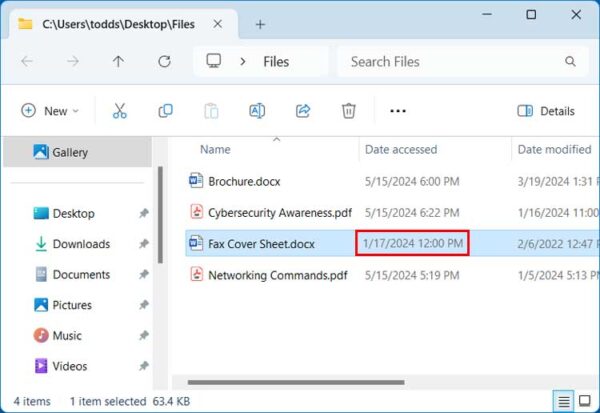Screen dimensions: 600x413
Task: Open Documents in navigation pane
Action: click(72, 274)
